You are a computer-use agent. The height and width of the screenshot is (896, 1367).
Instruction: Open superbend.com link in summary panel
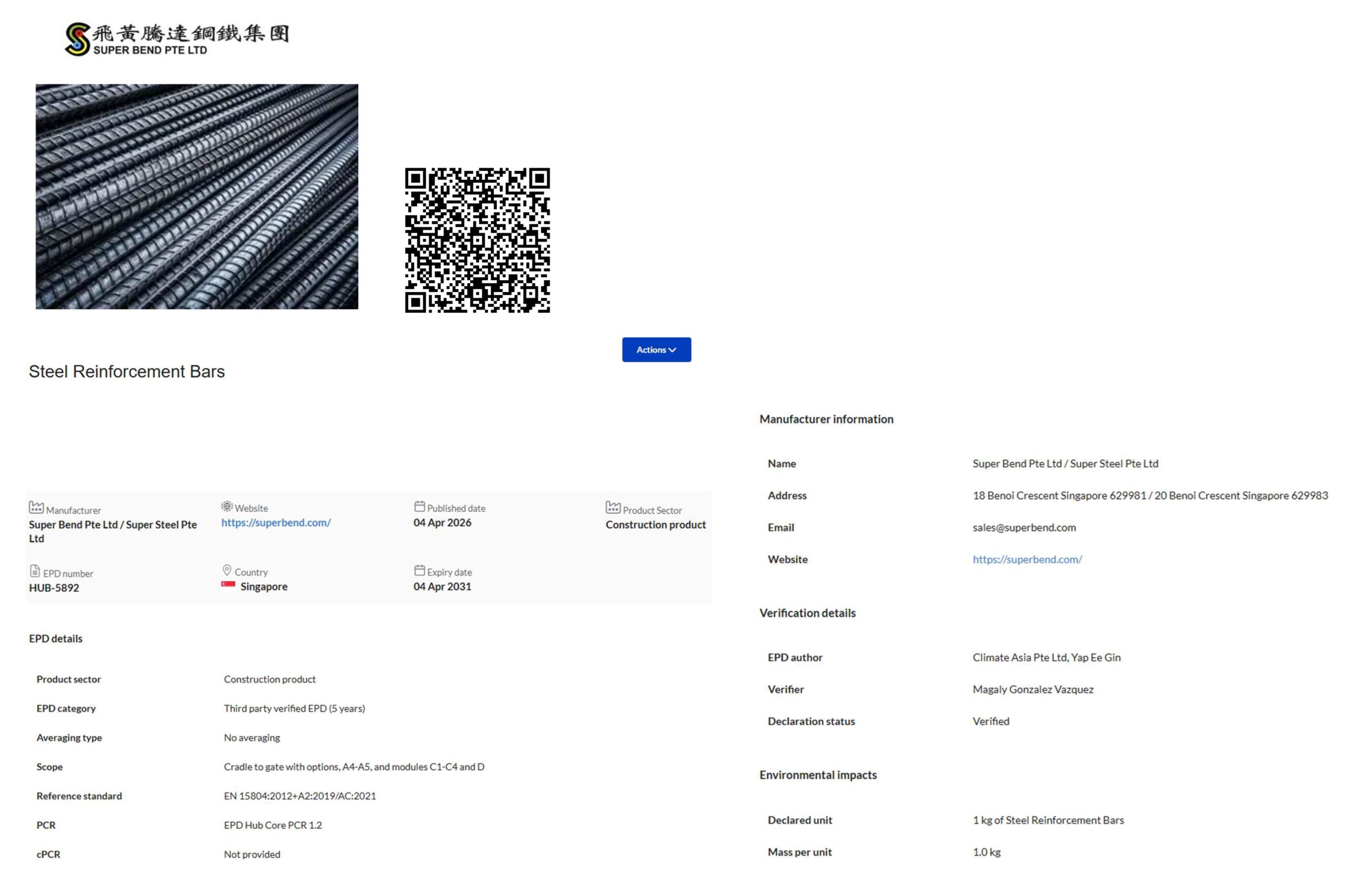point(276,523)
